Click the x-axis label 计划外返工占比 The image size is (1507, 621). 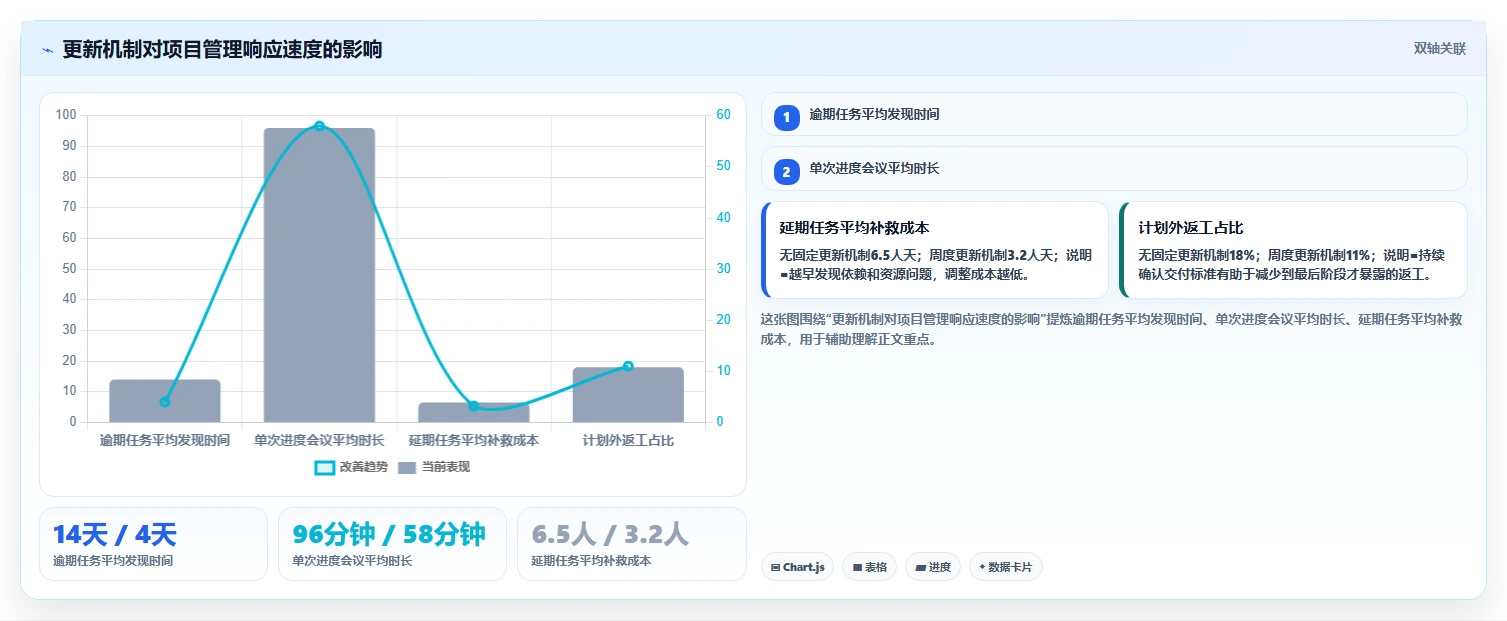tap(628, 440)
